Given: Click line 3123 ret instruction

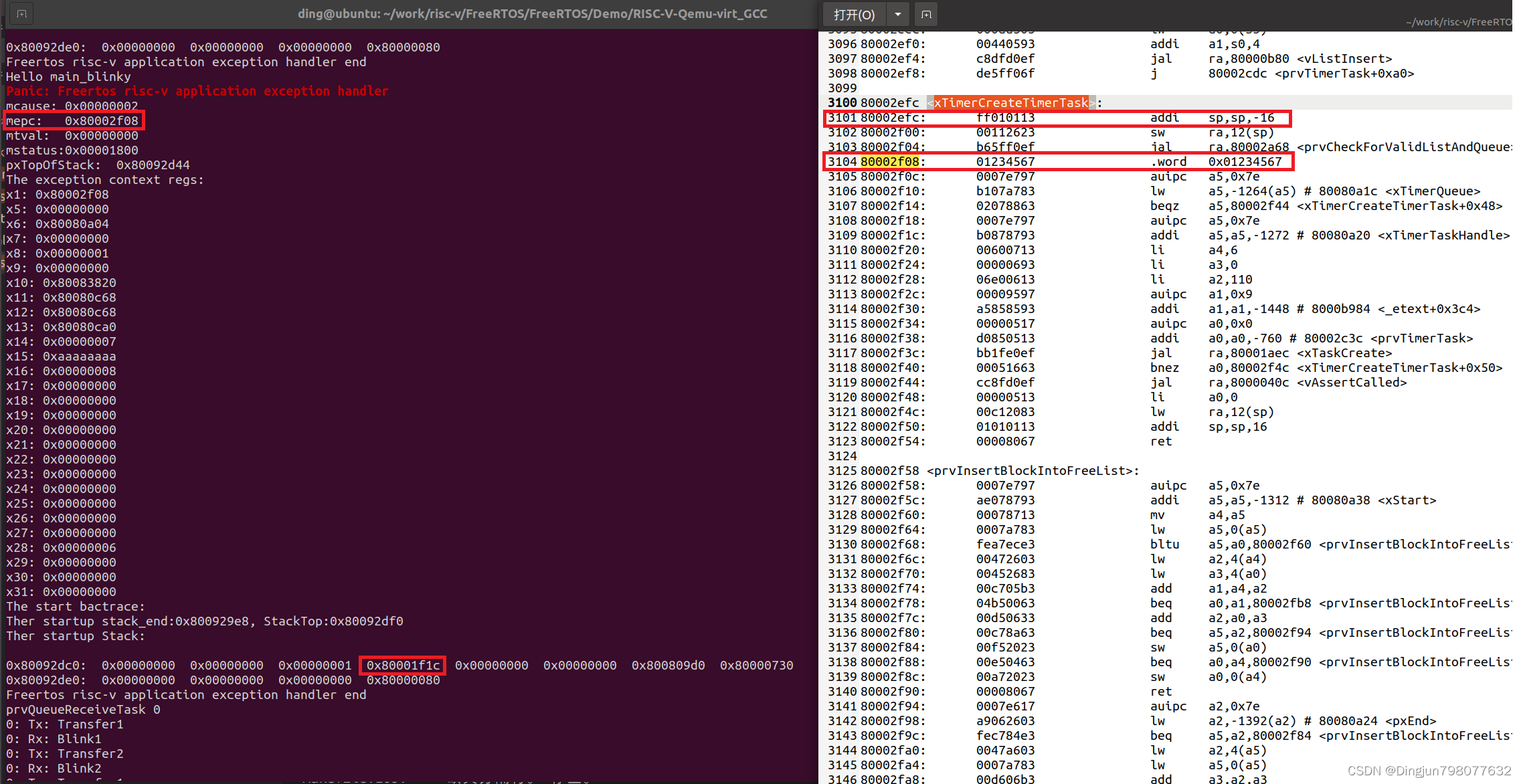Looking at the screenshot, I should [x=1160, y=442].
